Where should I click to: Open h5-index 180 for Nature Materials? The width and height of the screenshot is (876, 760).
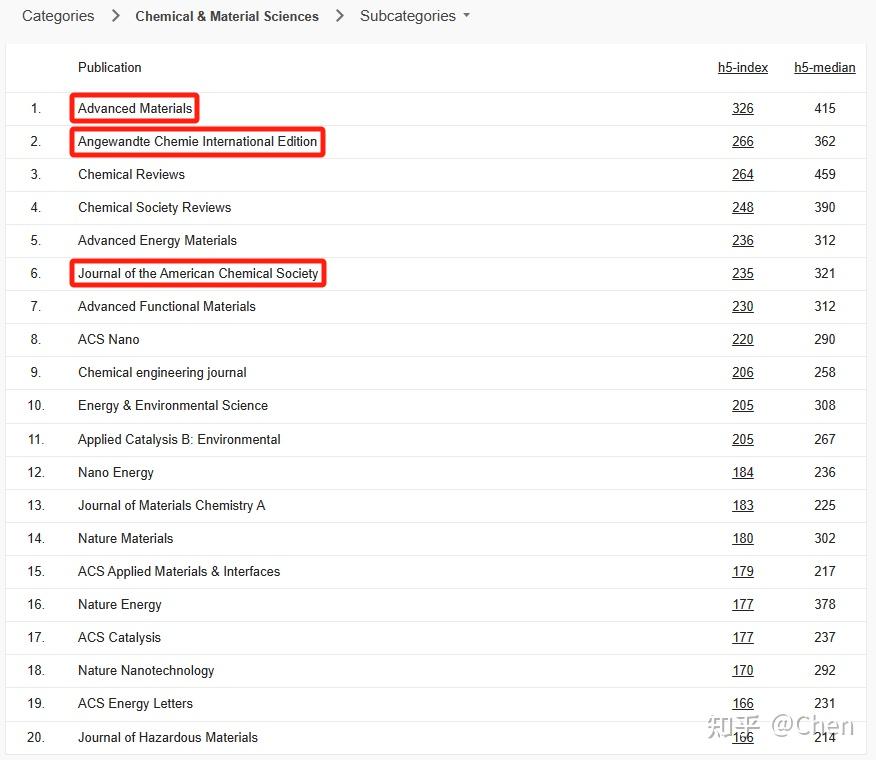742,538
